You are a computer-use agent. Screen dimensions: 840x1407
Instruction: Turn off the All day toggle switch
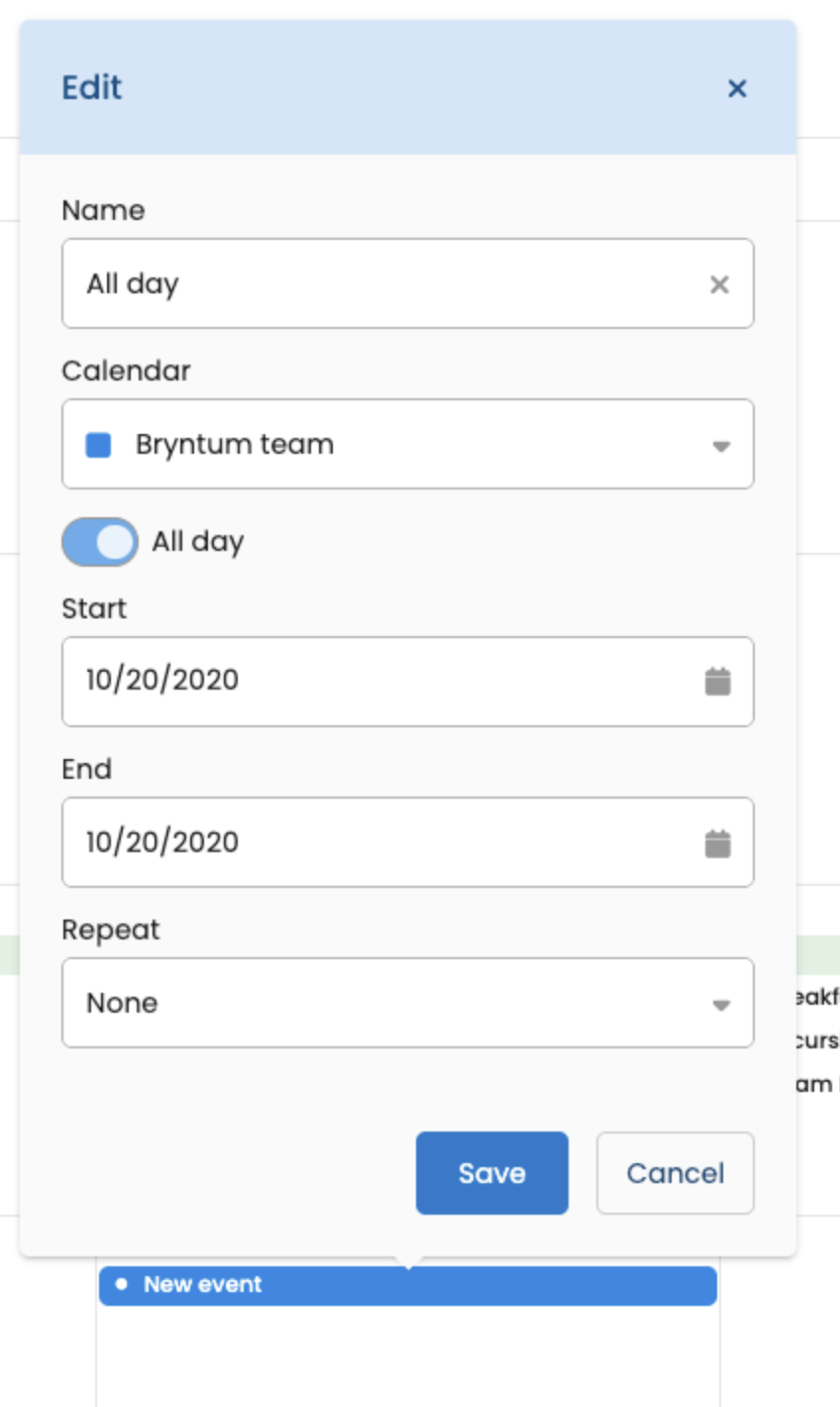(x=100, y=542)
